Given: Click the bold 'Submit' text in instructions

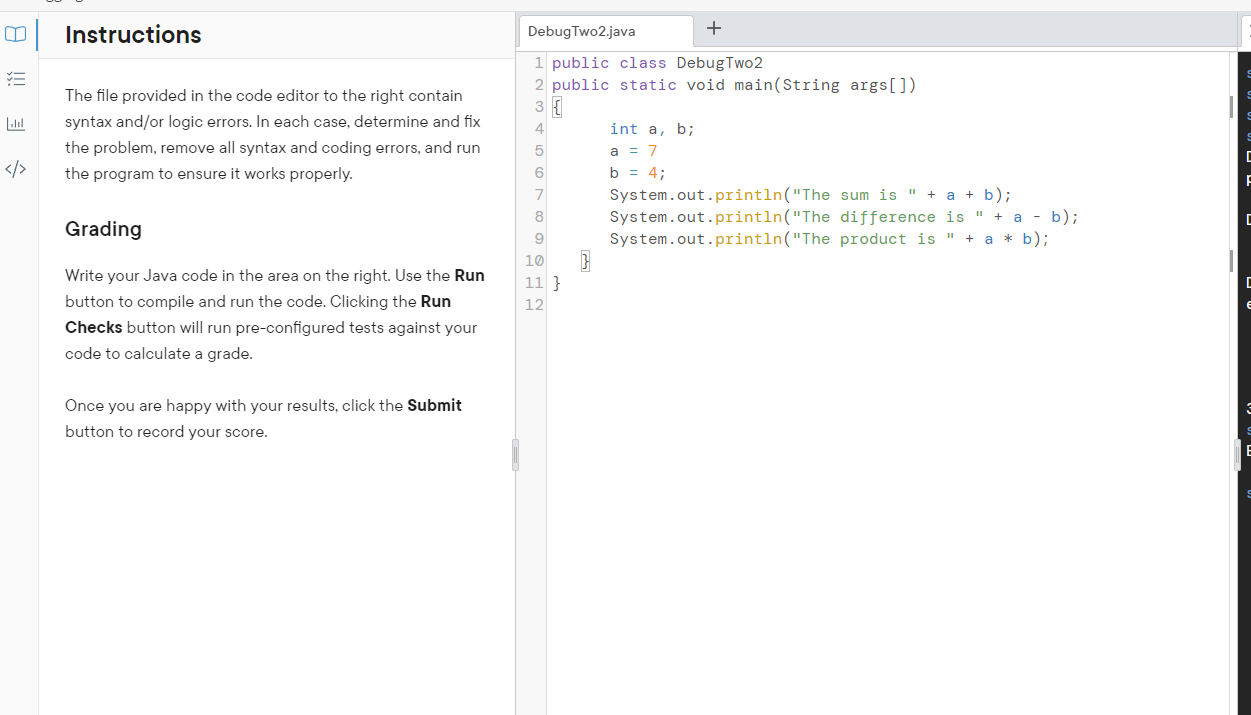Looking at the screenshot, I should (434, 406).
